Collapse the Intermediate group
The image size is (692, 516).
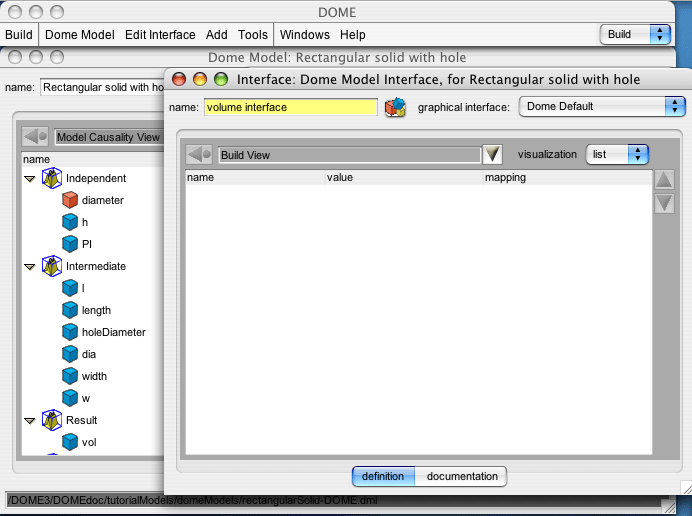pos(30,267)
